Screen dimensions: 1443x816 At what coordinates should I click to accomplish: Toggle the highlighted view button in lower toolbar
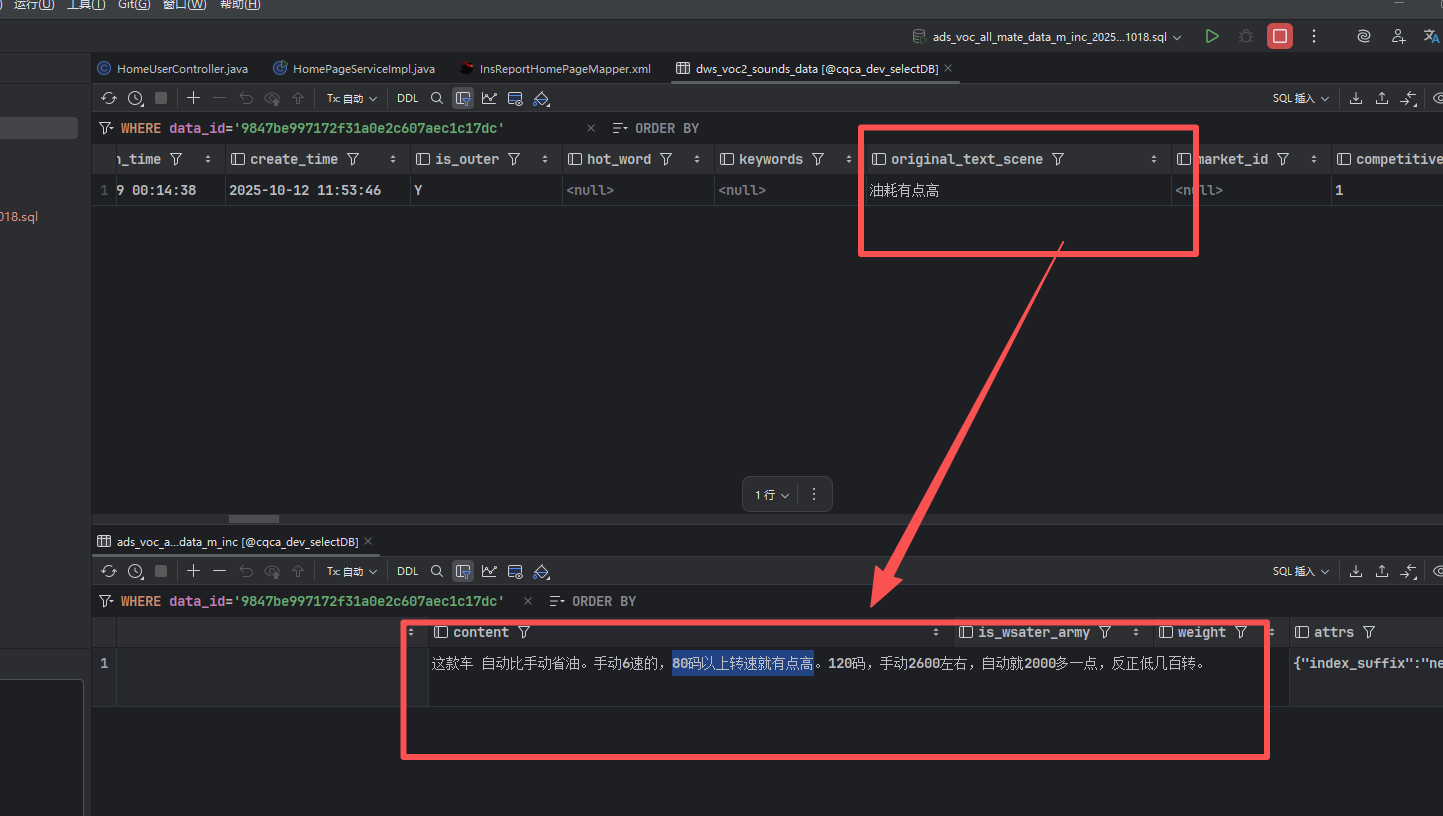coord(463,572)
